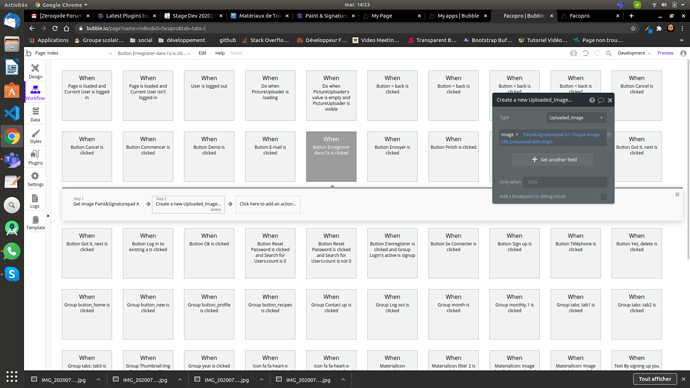Image resolution: width=690 pixels, height=388 pixels.
Task: Expand options for first IMG_202007 download
Action: [98, 380]
